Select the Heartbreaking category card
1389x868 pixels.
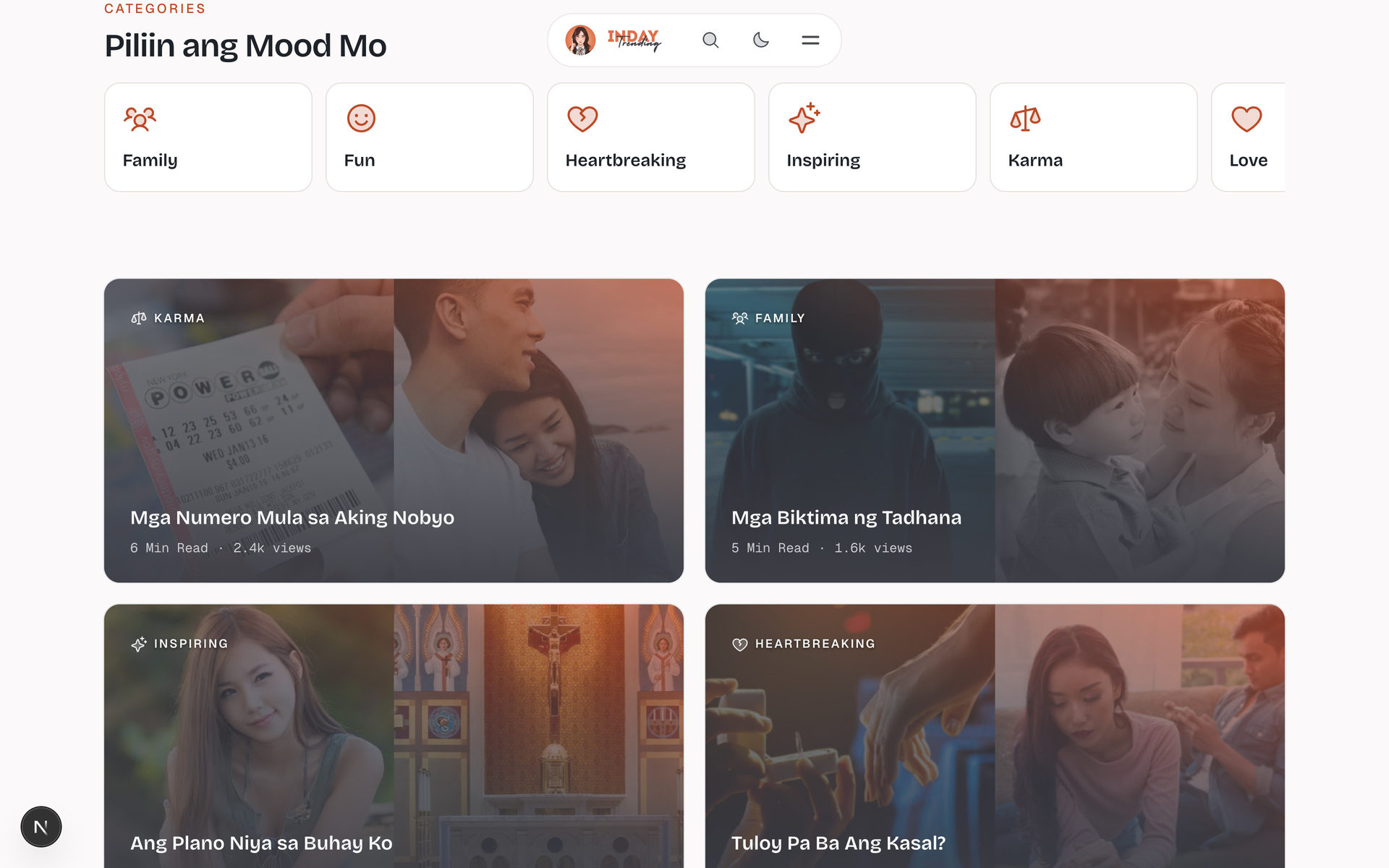(x=651, y=137)
